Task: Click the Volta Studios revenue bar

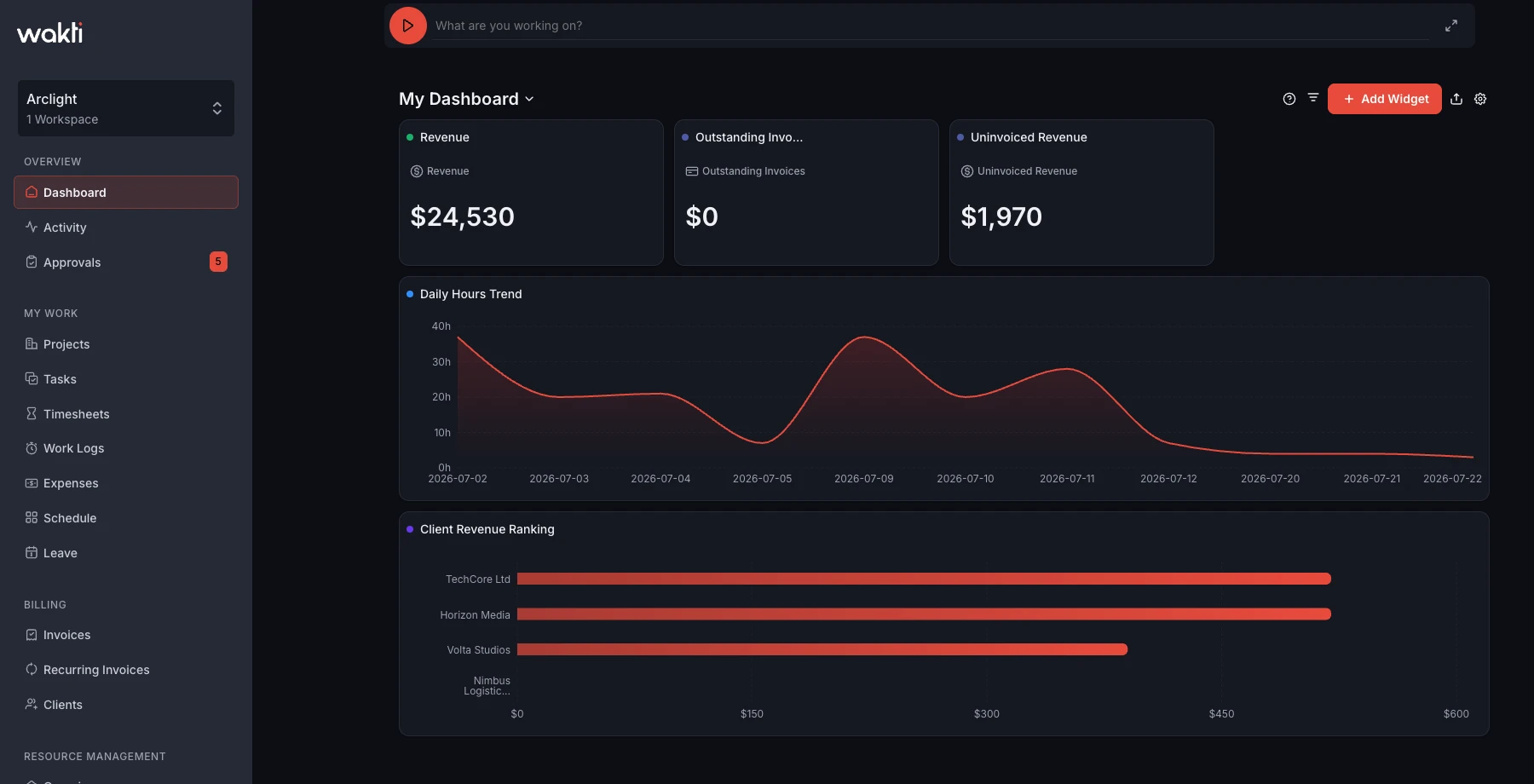Action: 822,649
